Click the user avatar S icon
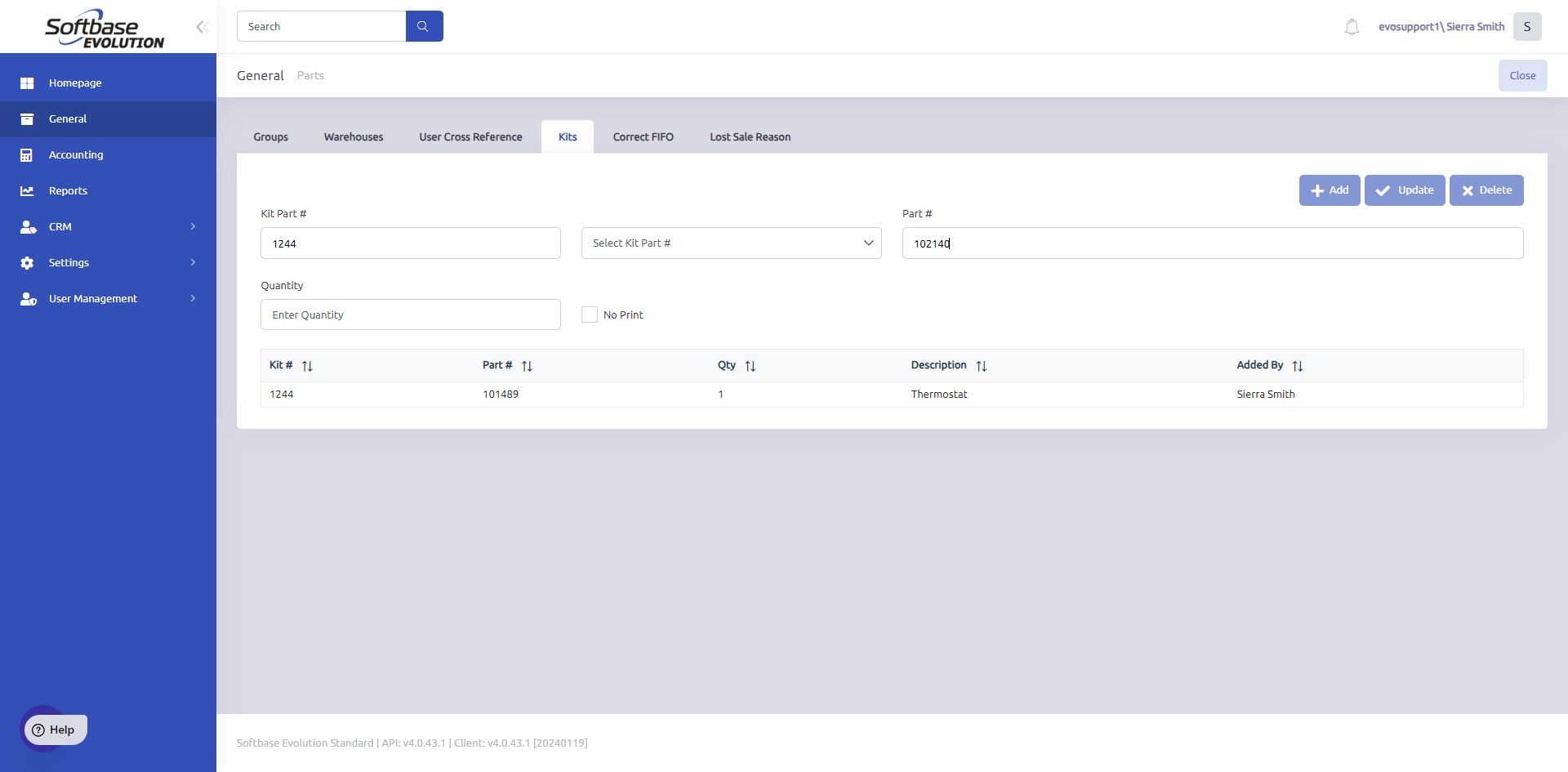Image resolution: width=1568 pixels, height=772 pixels. pyautogui.click(x=1526, y=27)
